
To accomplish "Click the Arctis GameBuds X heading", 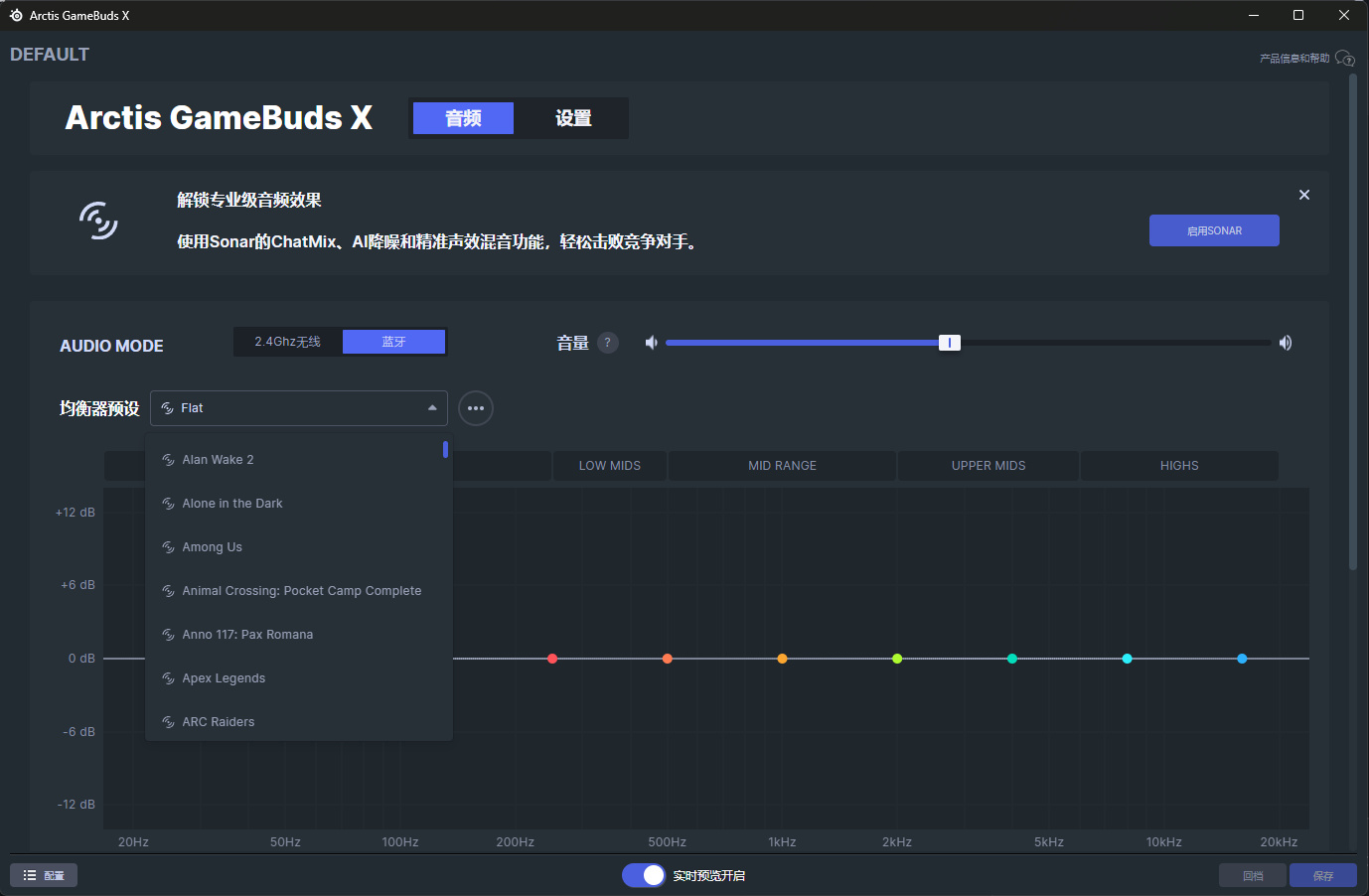I will point(219,117).
